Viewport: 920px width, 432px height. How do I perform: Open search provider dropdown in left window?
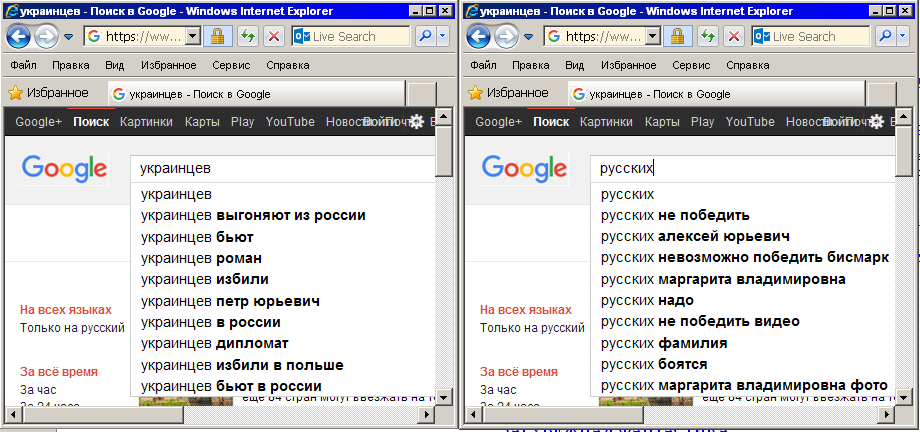pyautogui.click(x=442, y=37)
